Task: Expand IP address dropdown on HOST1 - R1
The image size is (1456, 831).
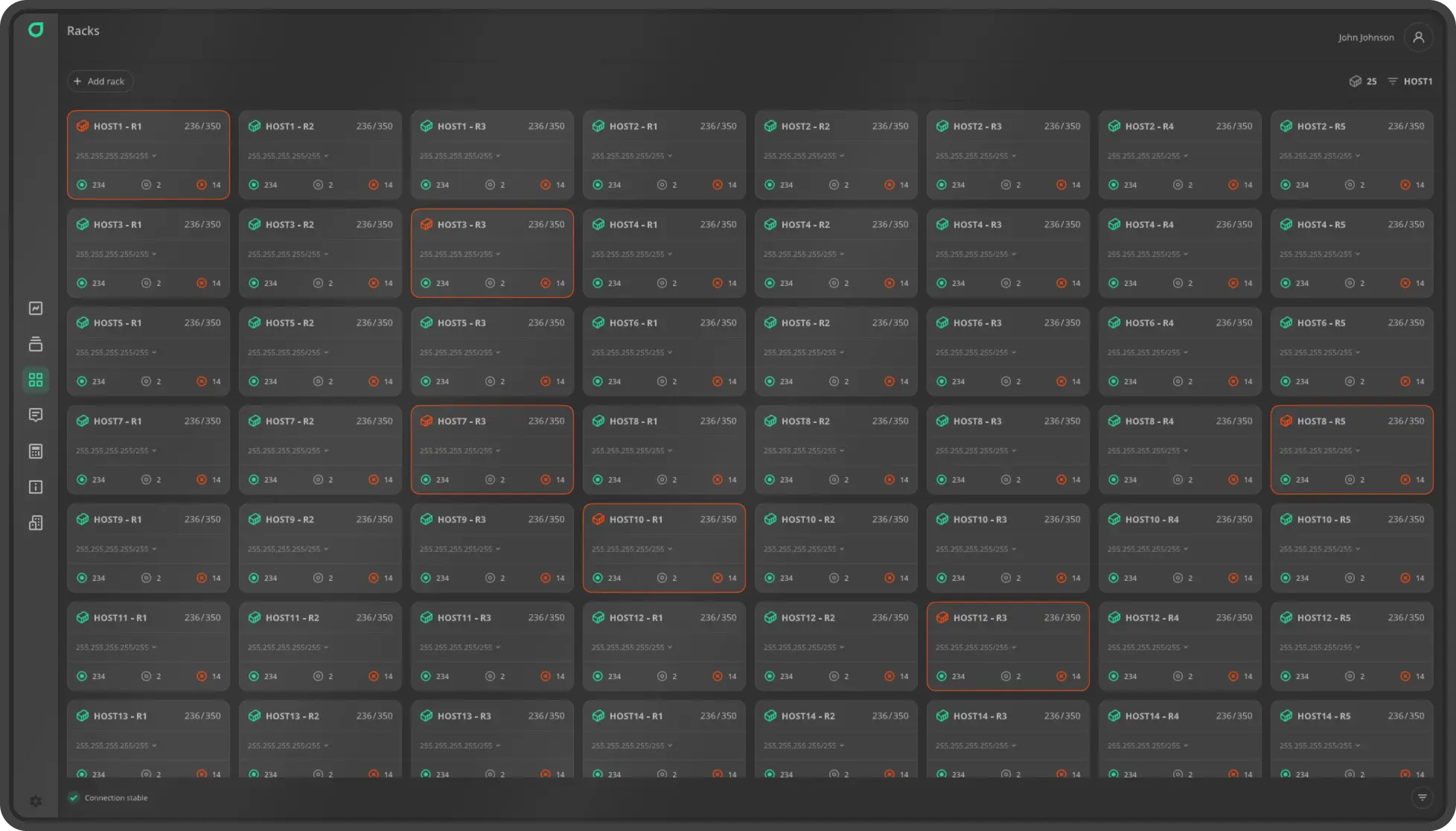Action: (x=155, y=156)
